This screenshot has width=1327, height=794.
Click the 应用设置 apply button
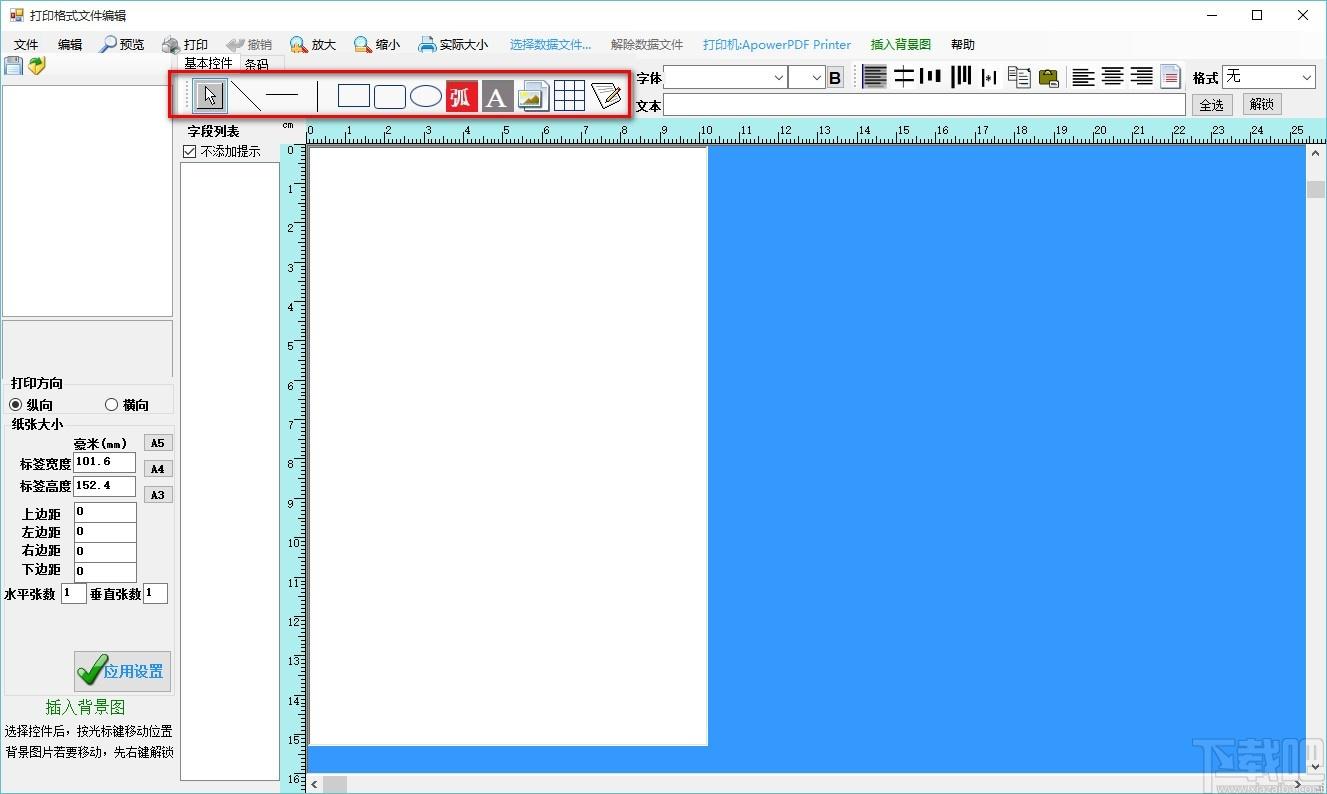[x=123, y=671]
